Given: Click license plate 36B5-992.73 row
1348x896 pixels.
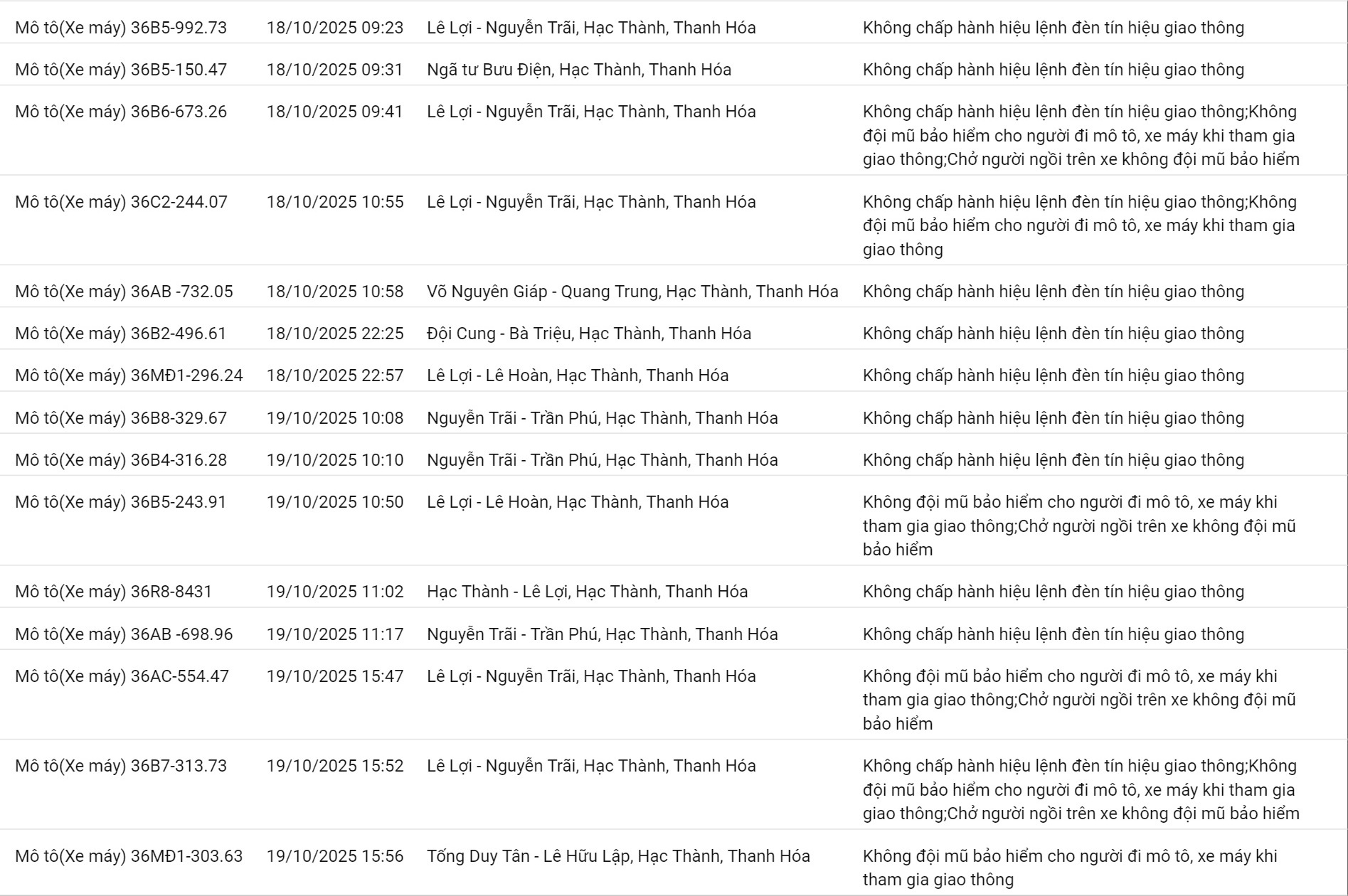Looking at the screenshot, I should pyautogui.click(x=121, y=28).
